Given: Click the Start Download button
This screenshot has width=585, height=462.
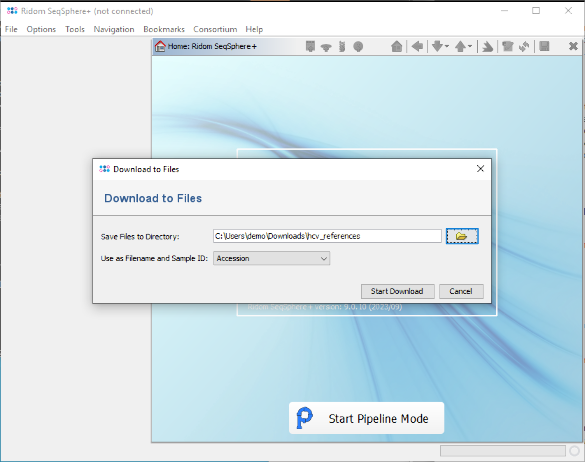Looking at the screenshot, I should pyautogui.click(x=398, y=291).
